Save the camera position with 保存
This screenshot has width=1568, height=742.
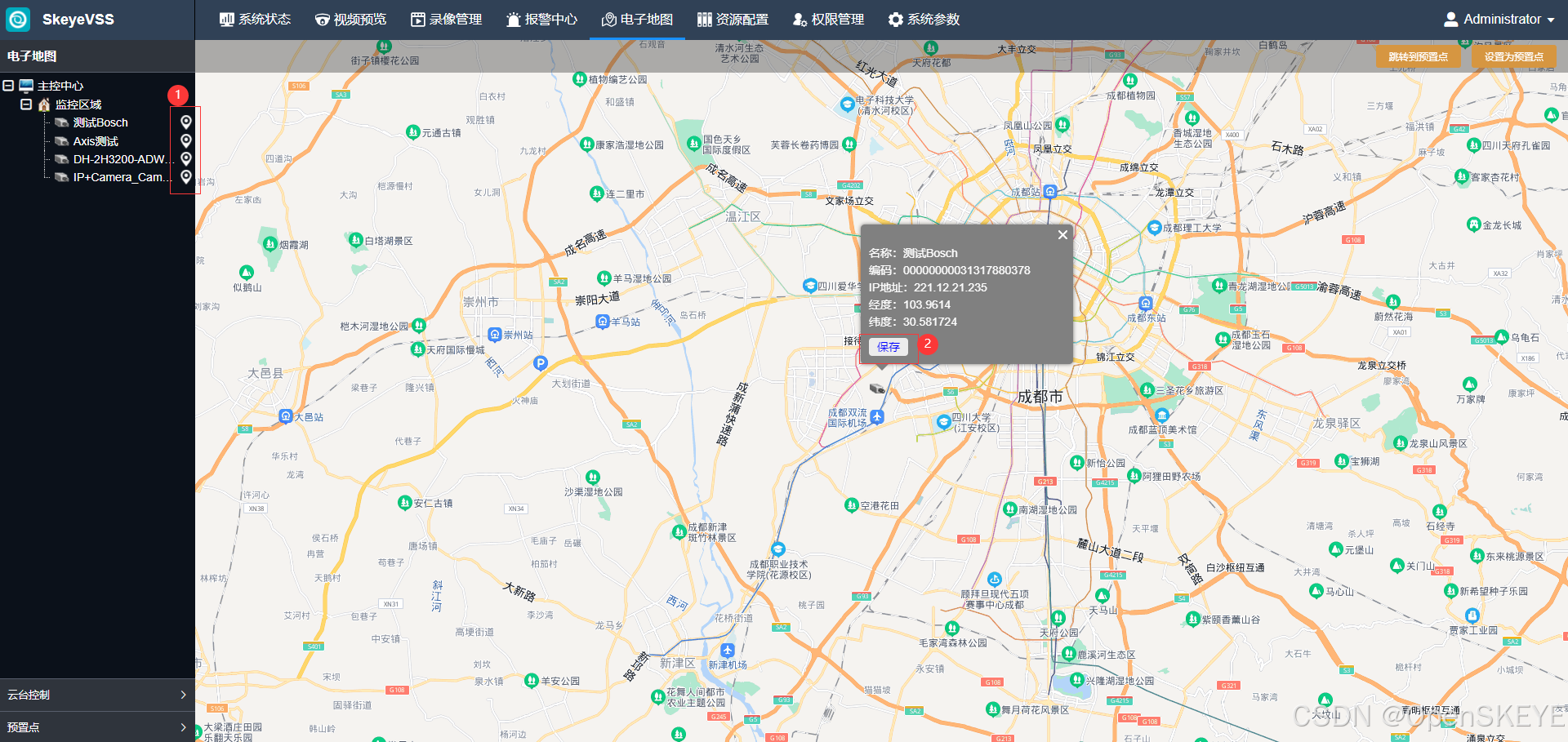click(x=889, y=347)
